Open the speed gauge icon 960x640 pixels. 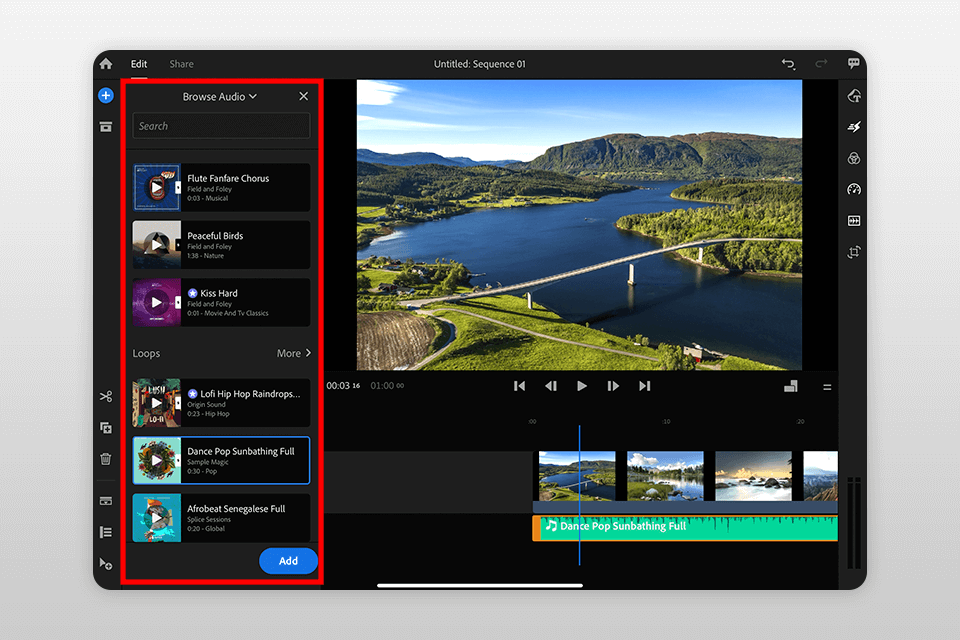(x=854, y=189)
